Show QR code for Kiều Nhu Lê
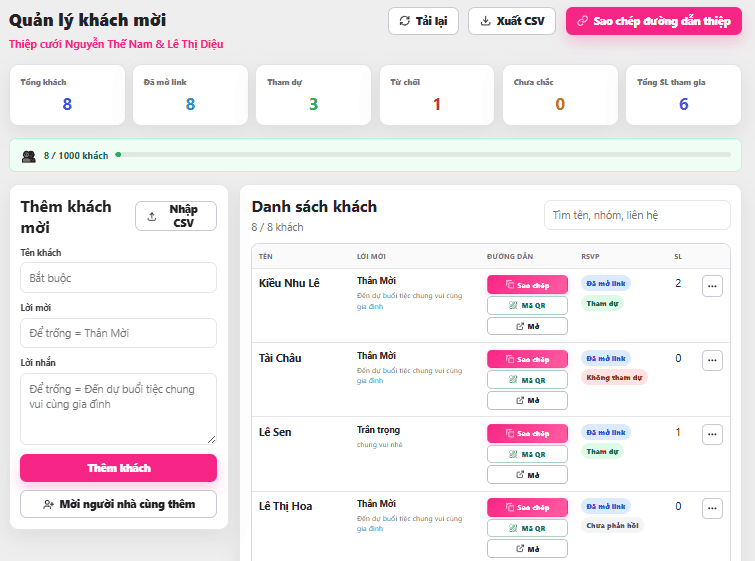 [x=527, y=305]
